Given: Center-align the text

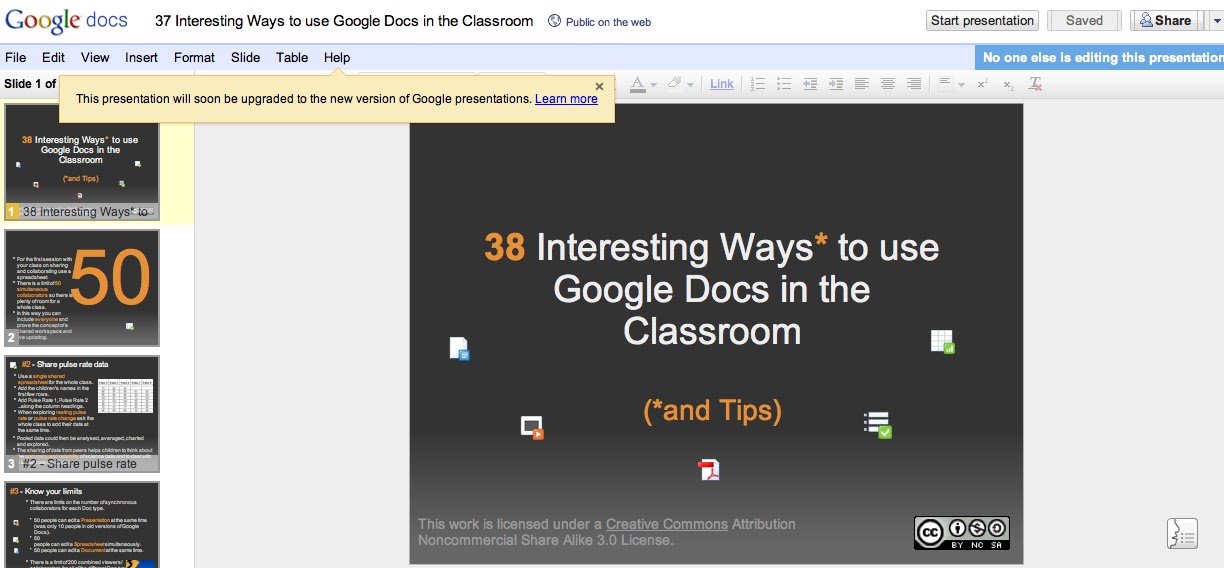Looking at the screenshot, I should 888,84.
